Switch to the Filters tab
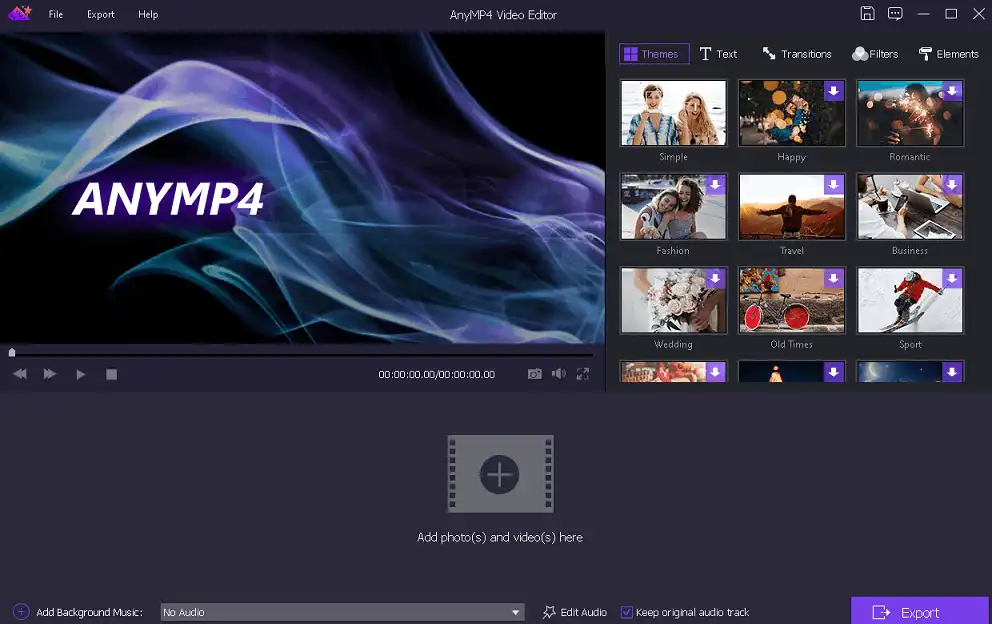The width and height of the screenshot is (992, 624). [875, 54]
